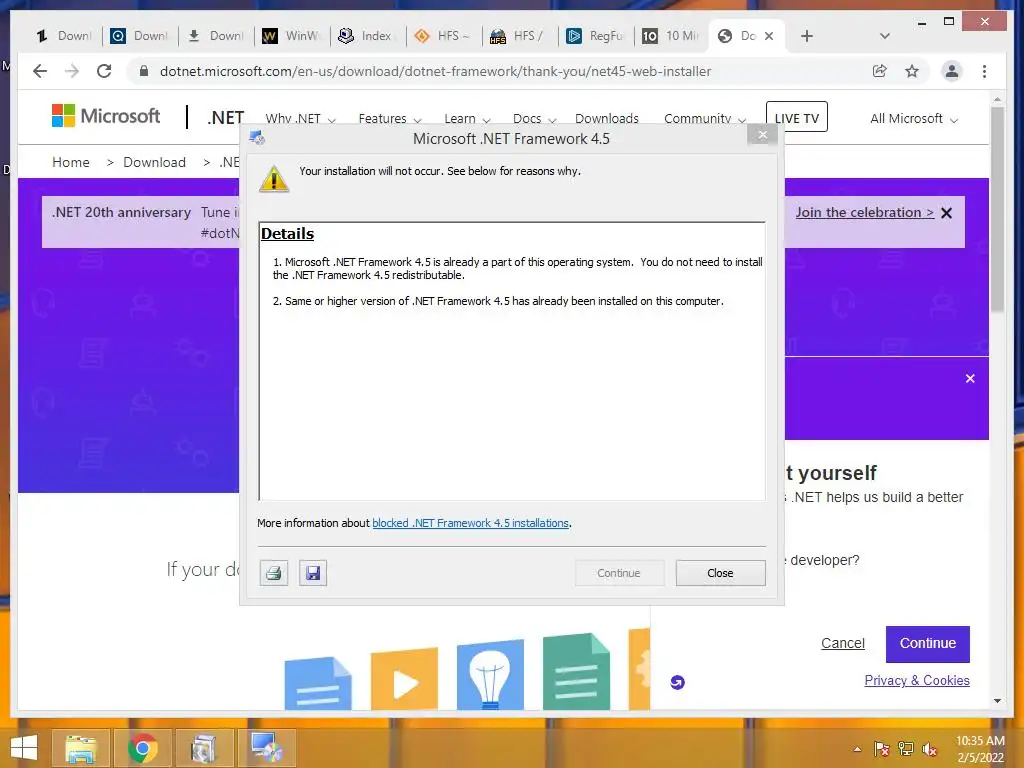
Task: Dismiss the .NET 20th anniversary banner
Action: pos(946,213)
